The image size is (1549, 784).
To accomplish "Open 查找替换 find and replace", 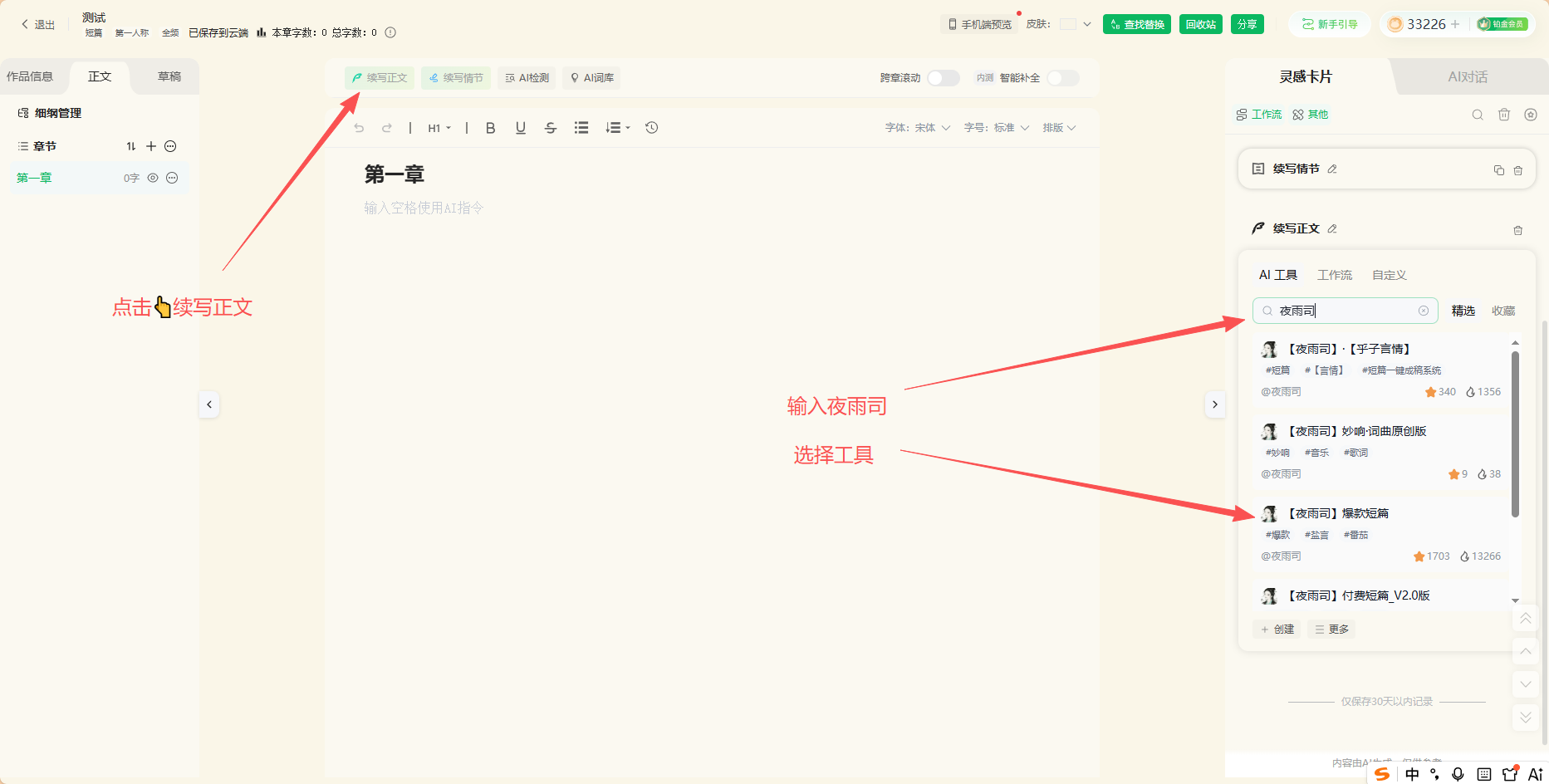I will [x=1137, y=24].
